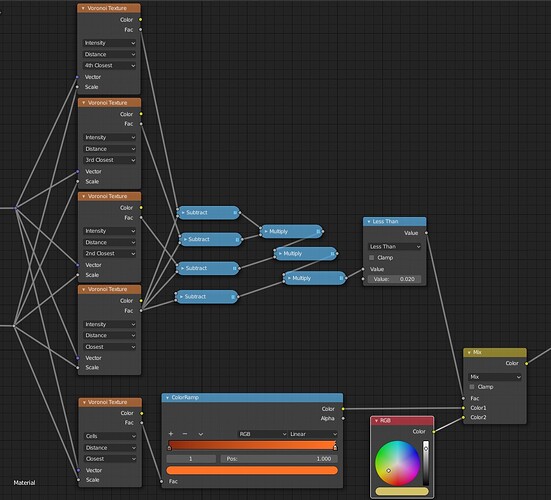Viewport: 551px width, 500px height.
Task: Click the plus icon in ColorRamp
Action: click(171, 434)
